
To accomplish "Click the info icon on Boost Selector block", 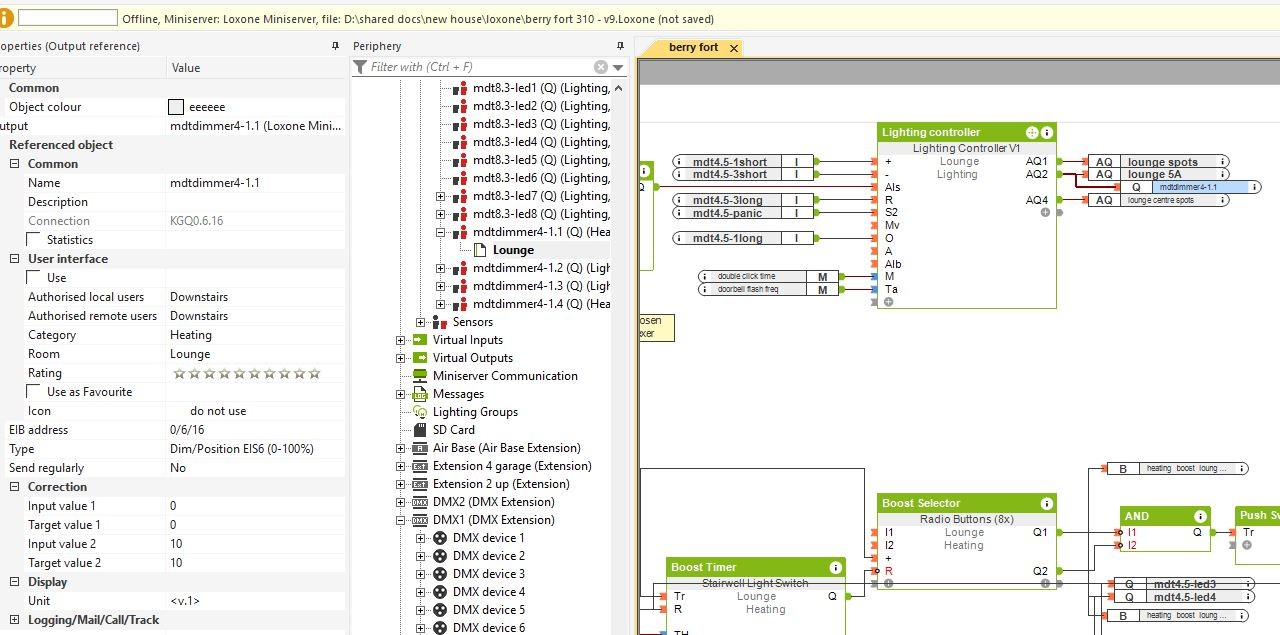I will pos(1047,503).
